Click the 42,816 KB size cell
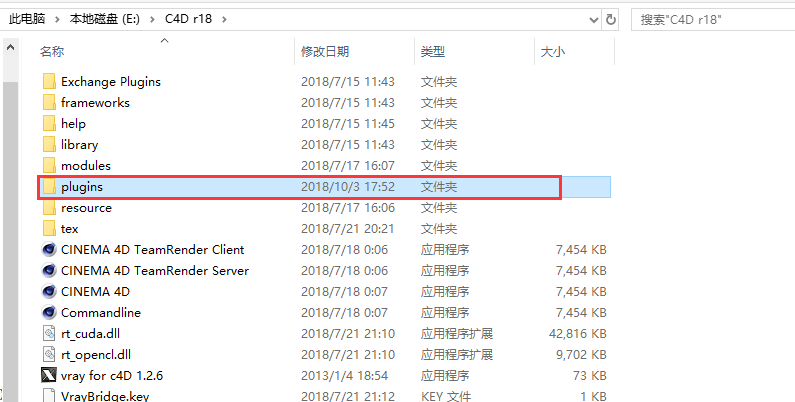The height and width of the screenshot is (402, 795). pyautogui.click(x=577, y=334)
